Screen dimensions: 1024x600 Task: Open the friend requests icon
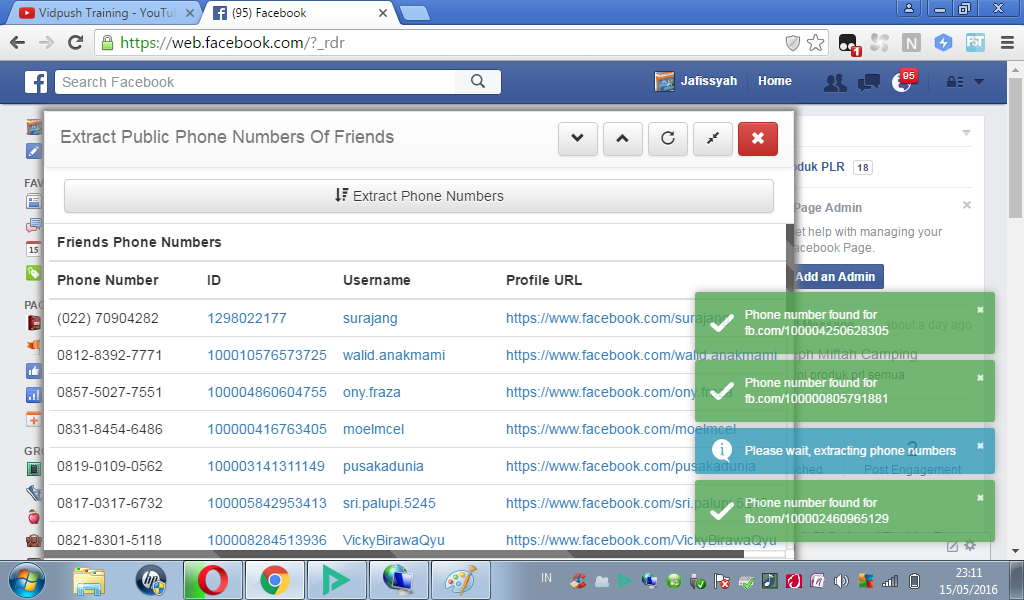pyautogui.click(x=835, y=82)
